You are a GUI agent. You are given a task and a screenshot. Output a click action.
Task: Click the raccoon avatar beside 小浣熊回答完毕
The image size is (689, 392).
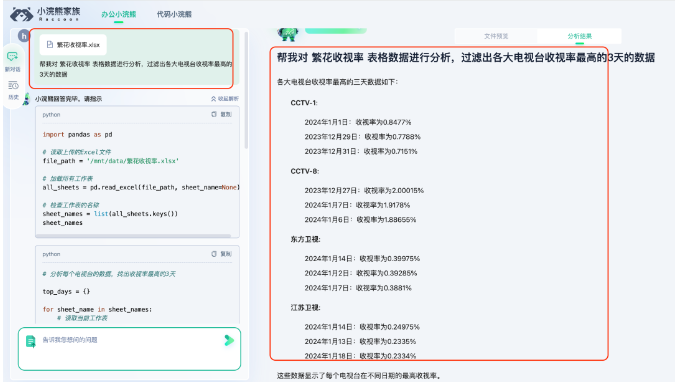26,99
